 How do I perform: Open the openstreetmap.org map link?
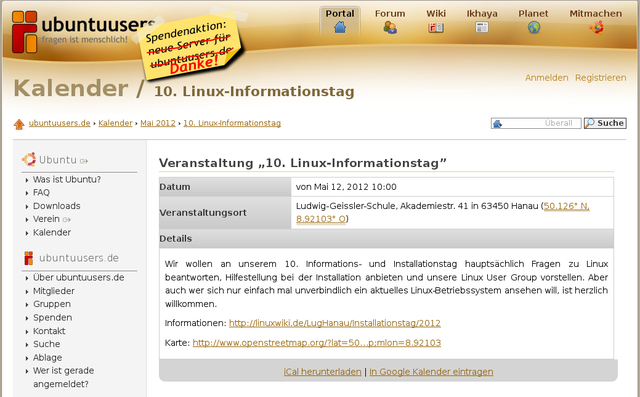[x=317, y=343]
